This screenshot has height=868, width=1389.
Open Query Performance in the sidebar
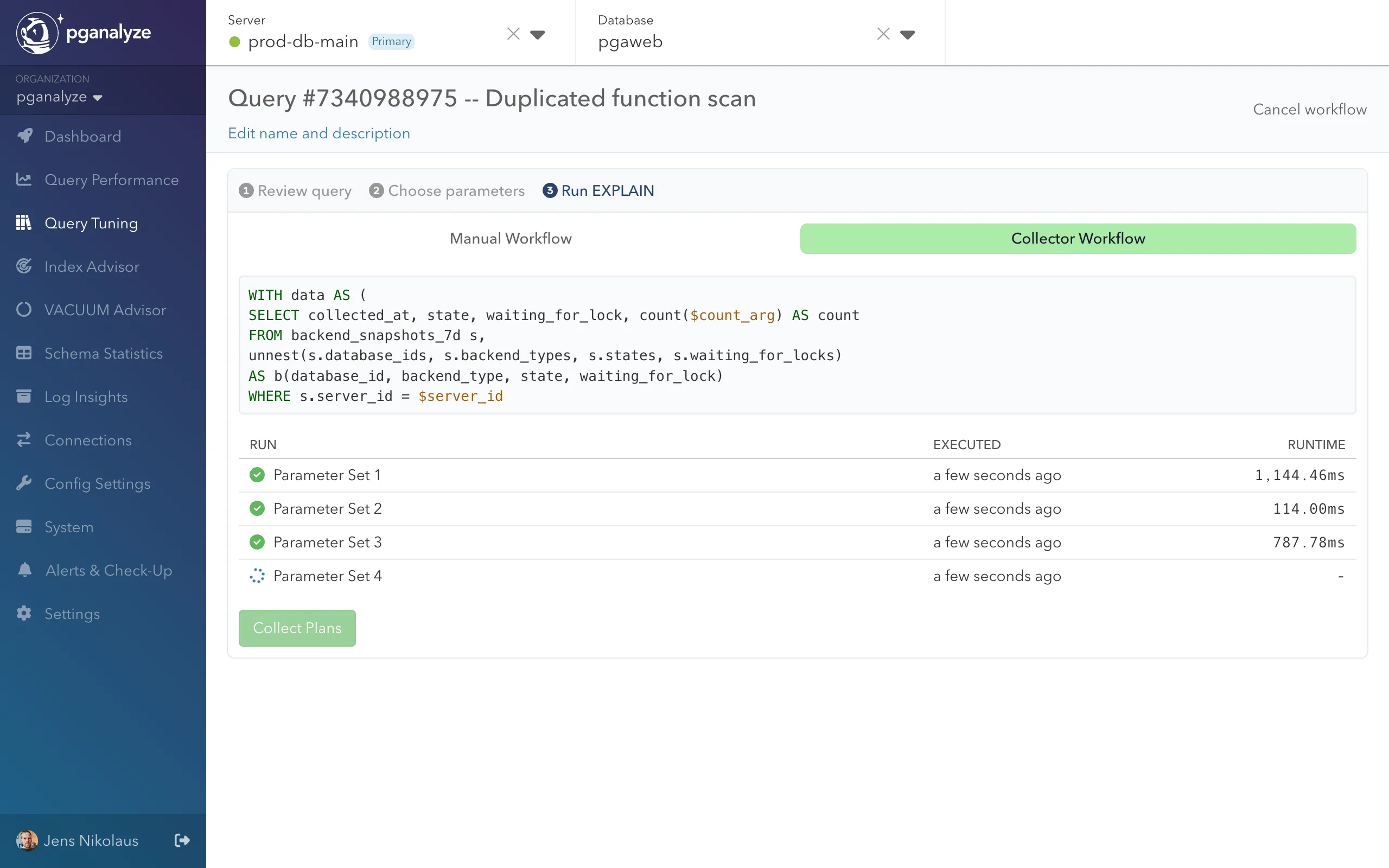(103, 180)
